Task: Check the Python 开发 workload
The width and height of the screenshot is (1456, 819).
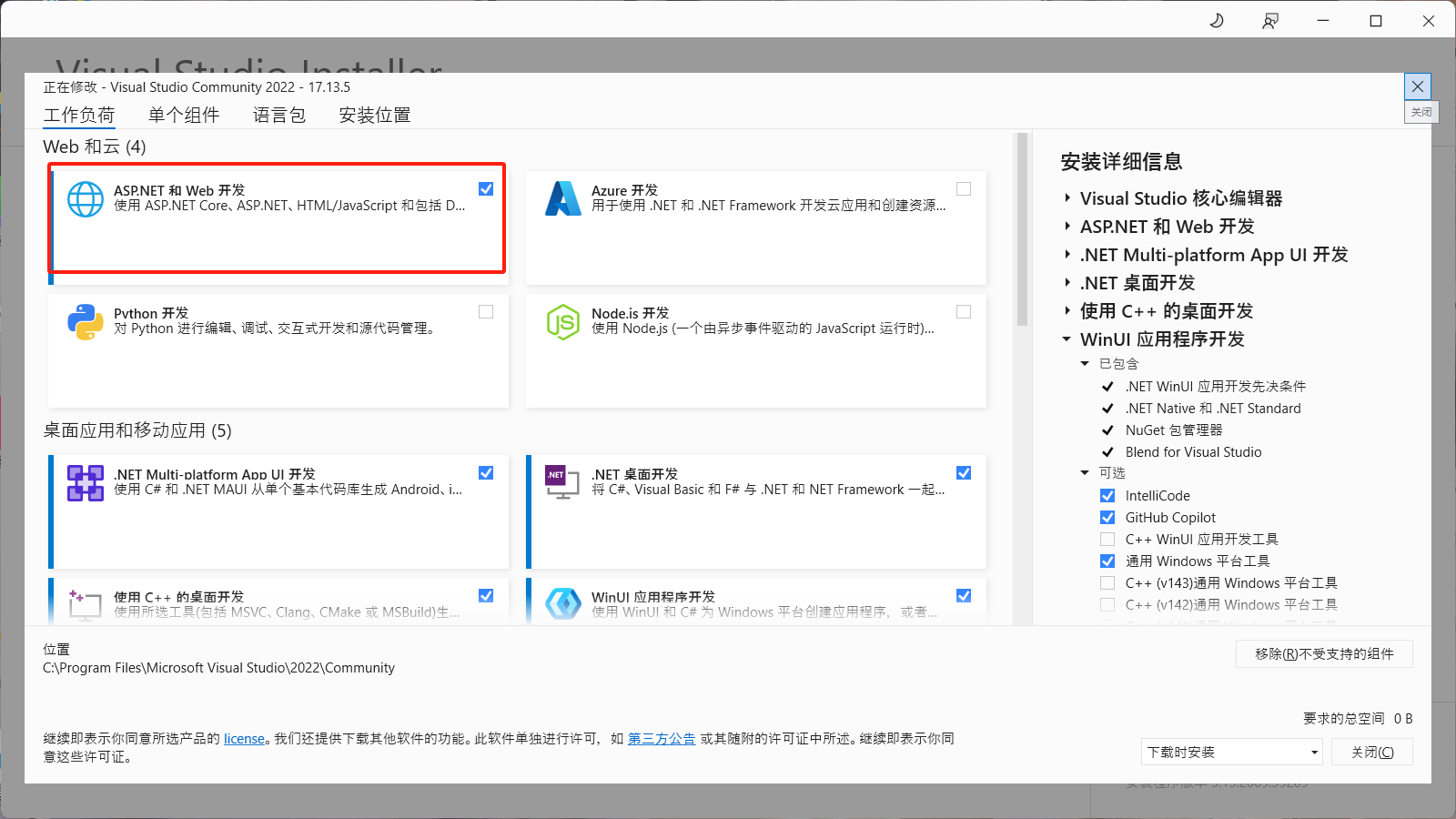Action: [486, 312]
